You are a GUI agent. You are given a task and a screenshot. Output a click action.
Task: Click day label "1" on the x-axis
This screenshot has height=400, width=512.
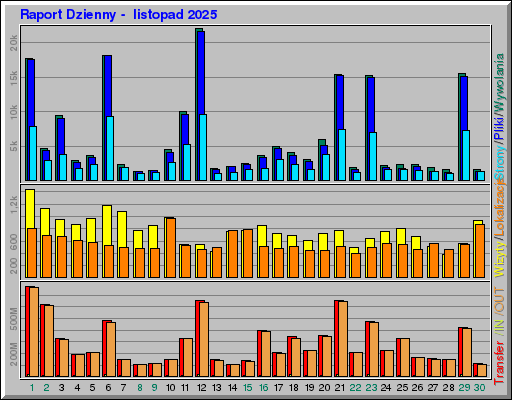coord(32,388)
